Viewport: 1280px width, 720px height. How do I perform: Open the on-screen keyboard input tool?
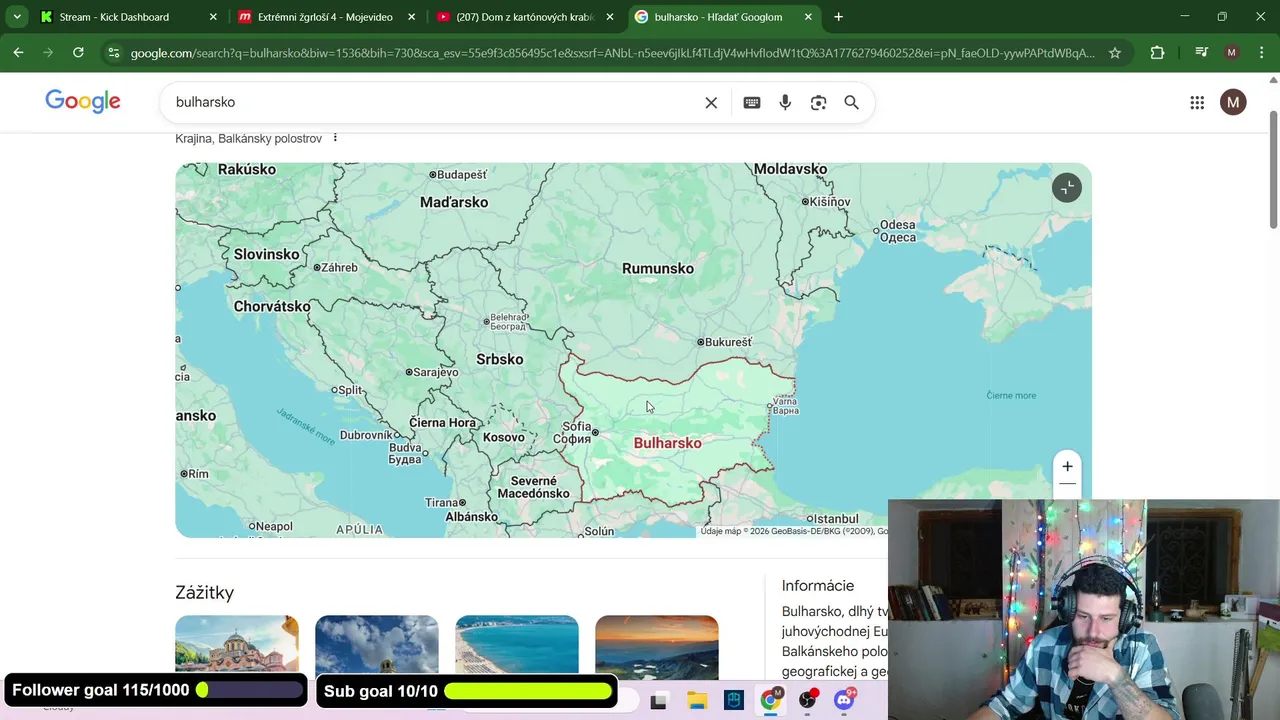pyautogui.click(x=752, y=102)
